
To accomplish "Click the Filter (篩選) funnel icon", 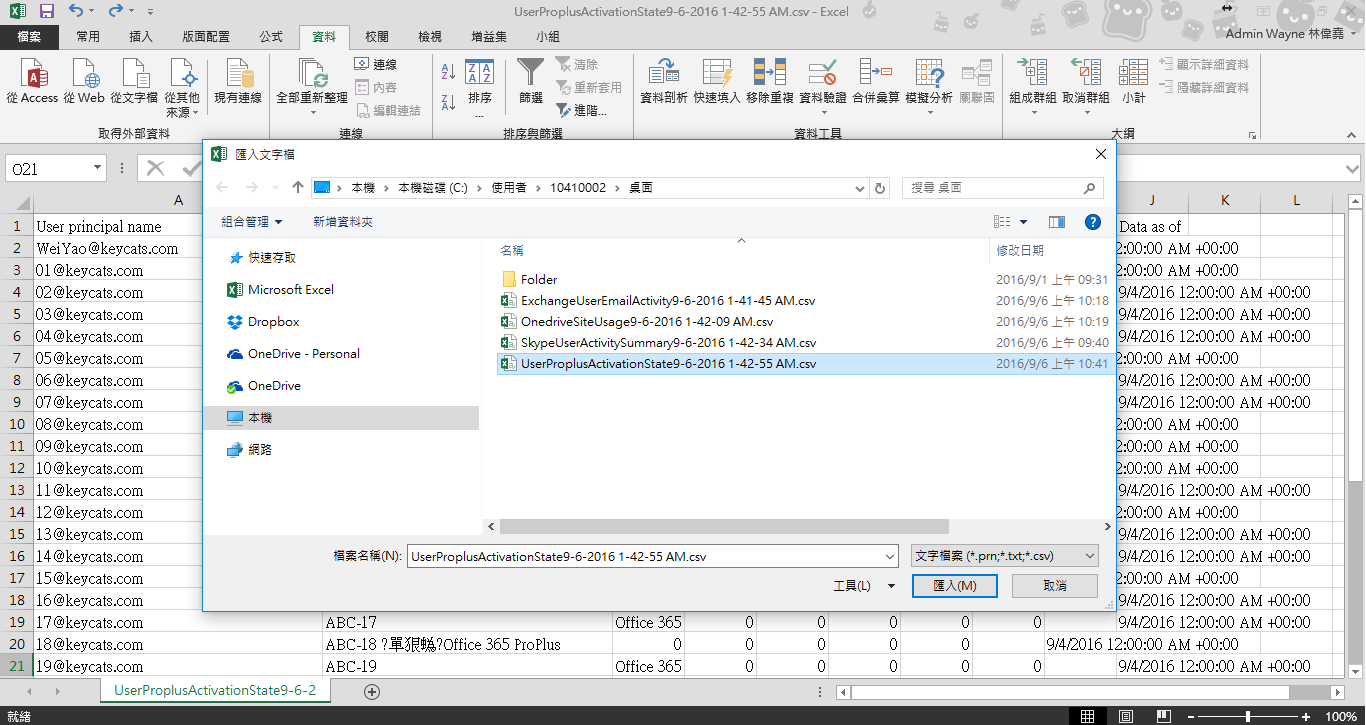I will [x=531, y=82].
